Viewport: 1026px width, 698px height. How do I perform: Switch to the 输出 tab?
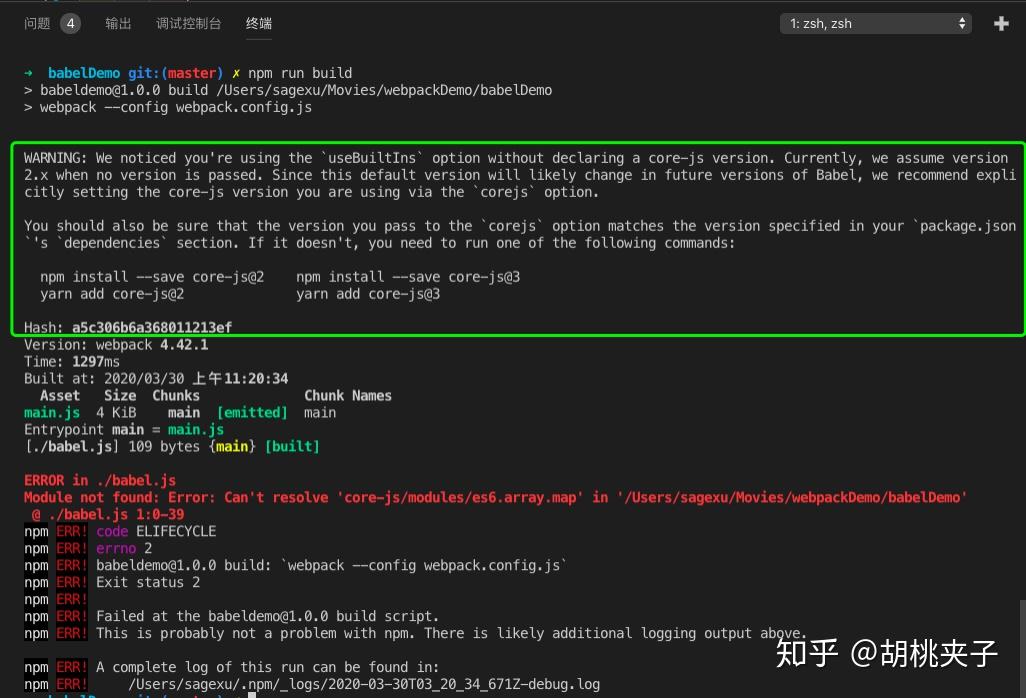click(x=118, y=23)
